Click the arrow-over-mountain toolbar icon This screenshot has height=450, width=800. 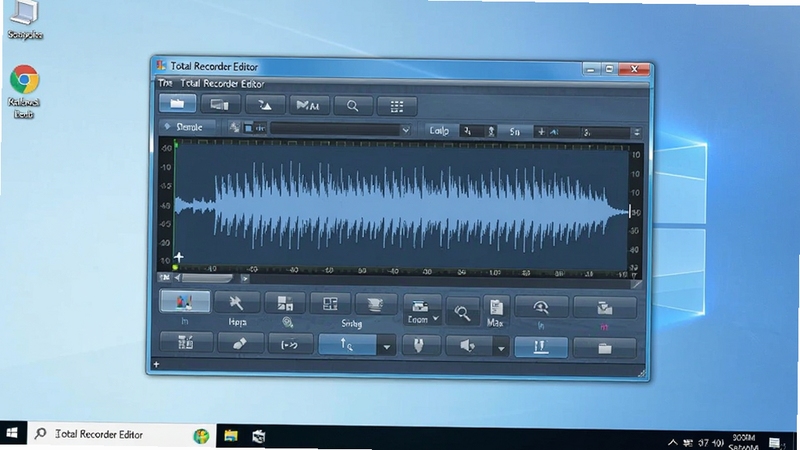pyautogui.click(x=265, y=105)
